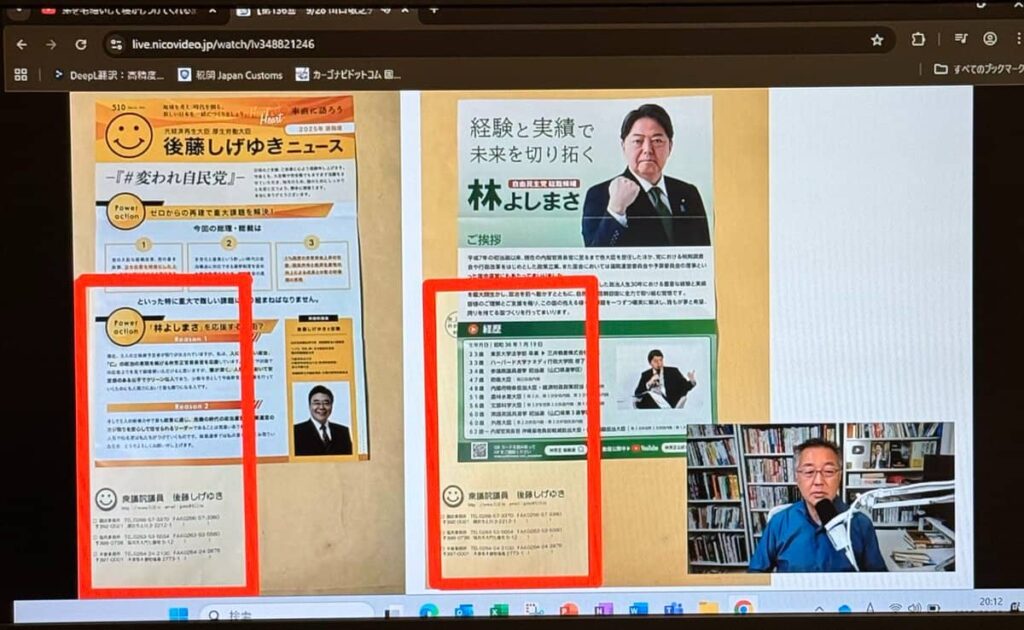1024x630 pixels.
Task: Open the apps grid in bookmarks bar
Action: coord(21,74)
